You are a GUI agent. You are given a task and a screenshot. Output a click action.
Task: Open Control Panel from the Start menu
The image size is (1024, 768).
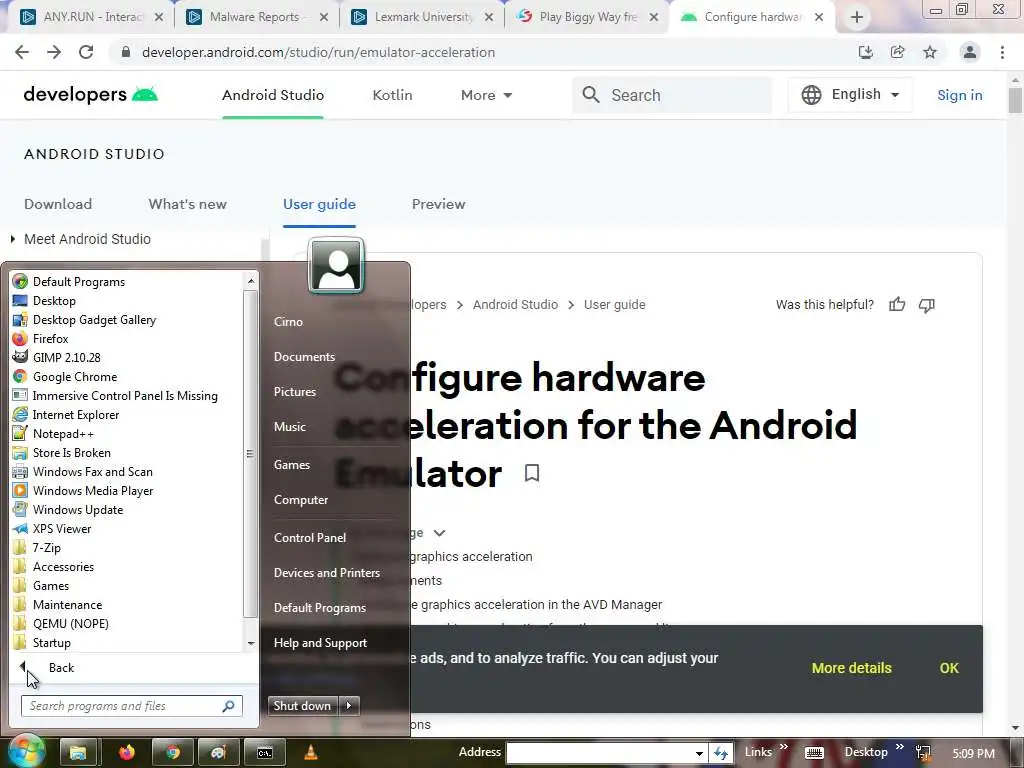pyautogui.click(x=310, y=537)
